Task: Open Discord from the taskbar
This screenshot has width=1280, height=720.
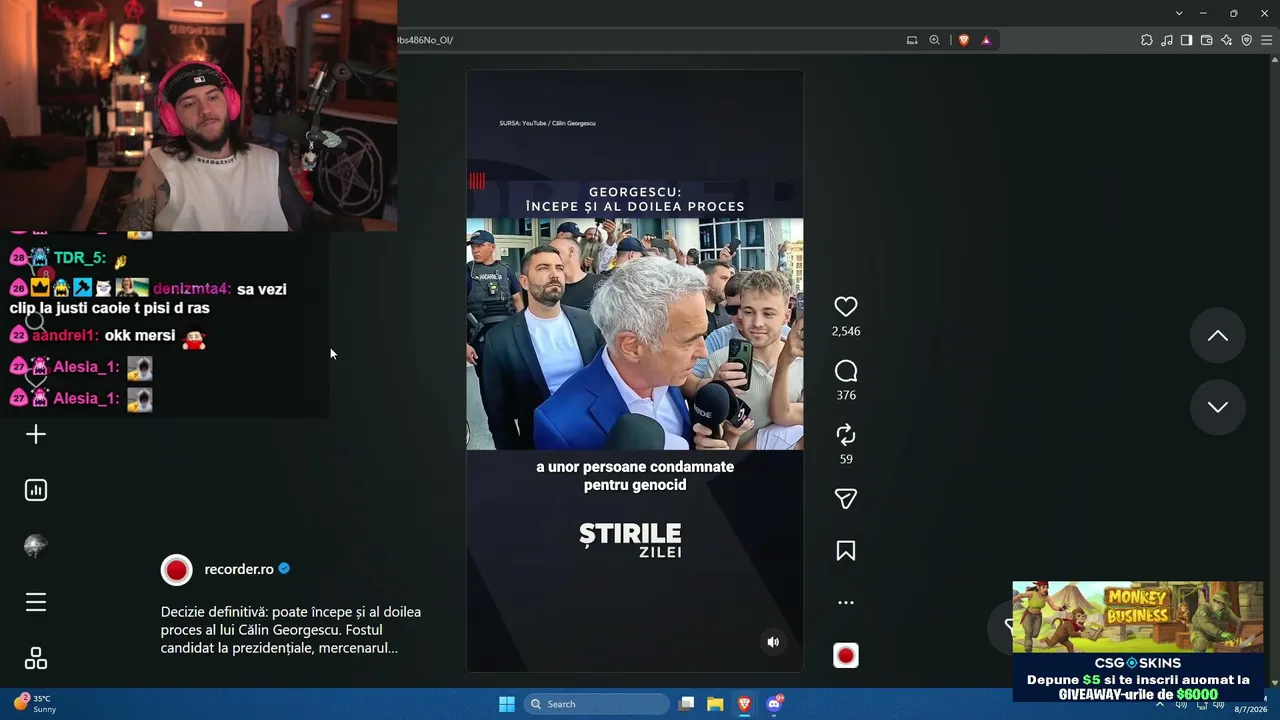Action: (774, 704)
